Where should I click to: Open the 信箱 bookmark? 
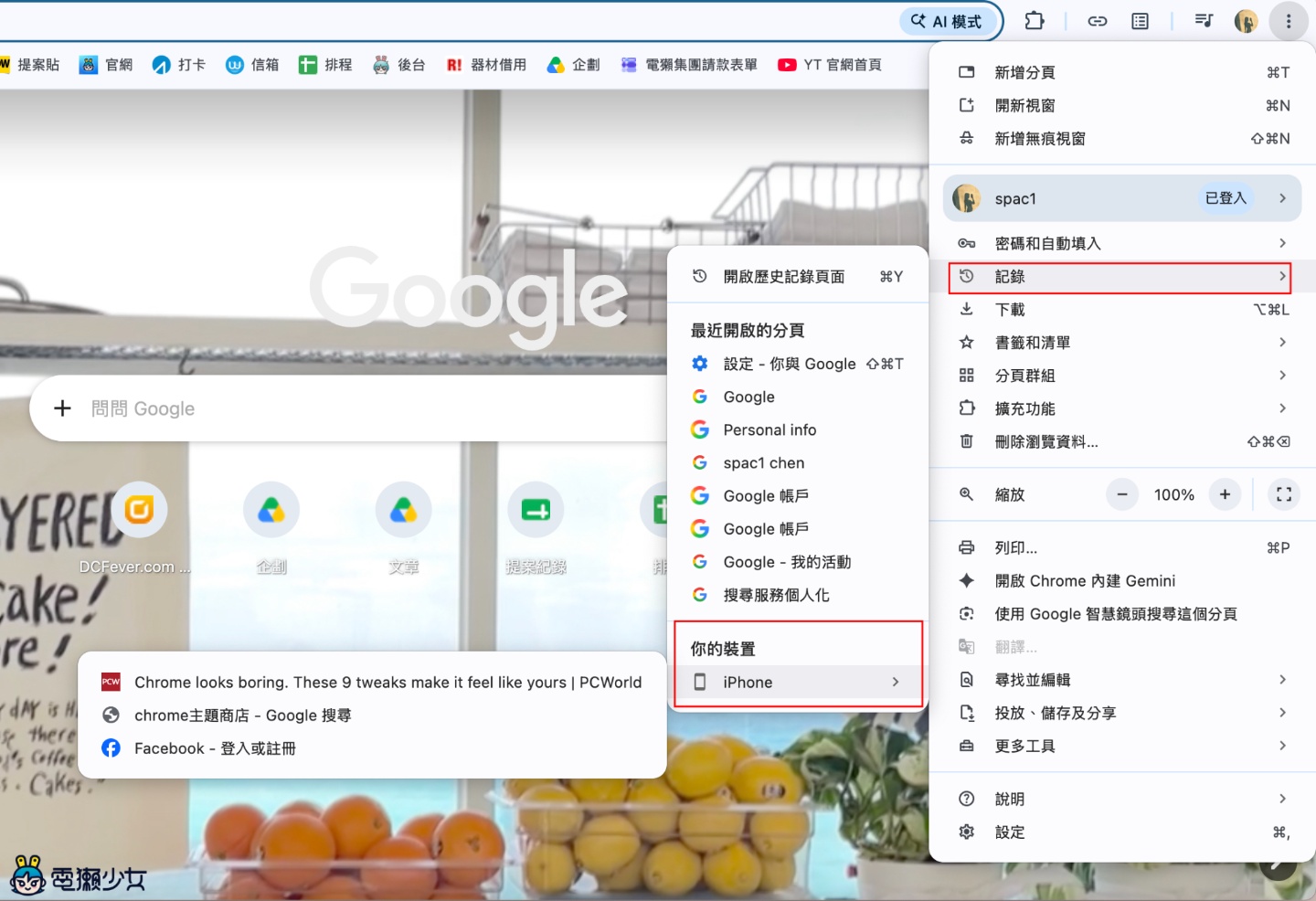[252, 65]
